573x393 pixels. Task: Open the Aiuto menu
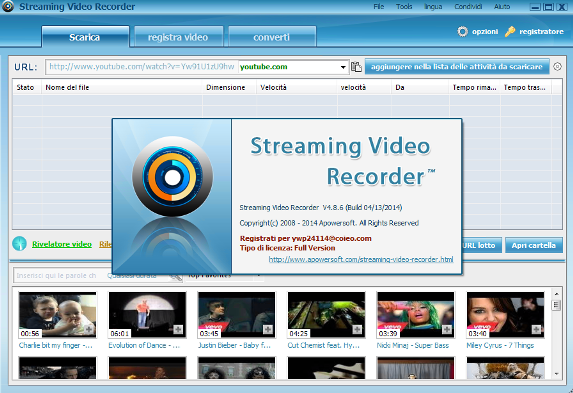click(502, 7)
